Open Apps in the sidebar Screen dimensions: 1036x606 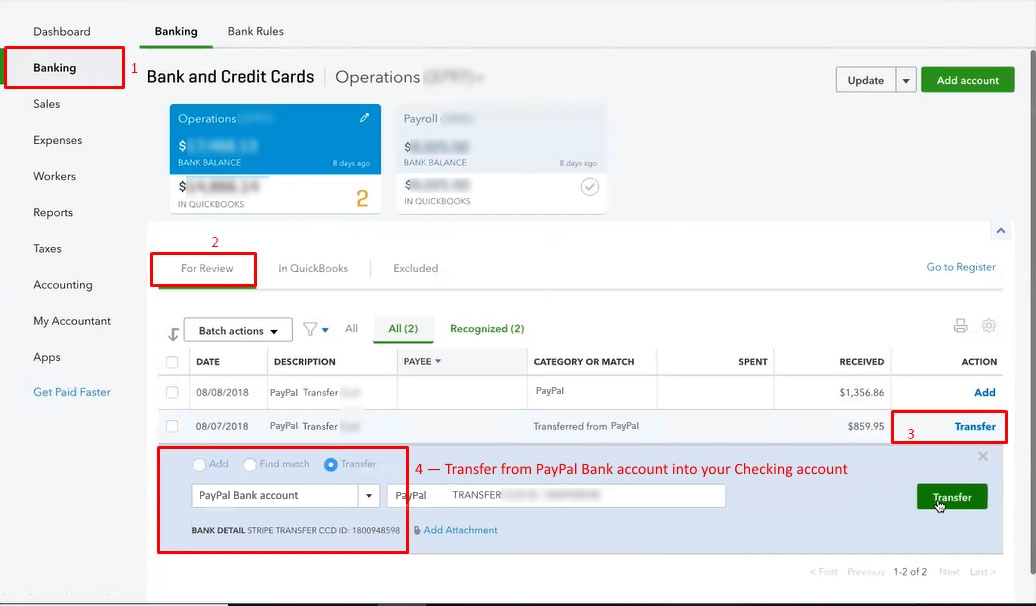click(x=46, y=357)
